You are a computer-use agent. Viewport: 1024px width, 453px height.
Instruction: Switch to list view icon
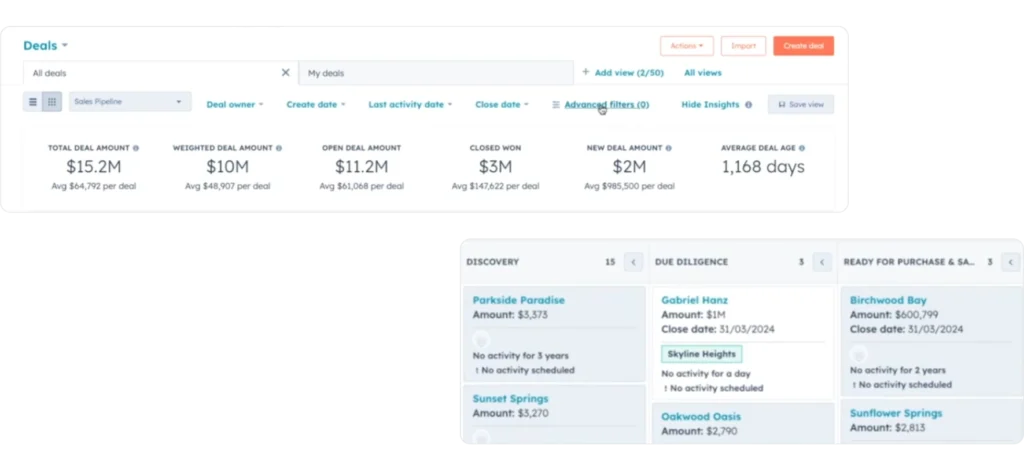(x=33, y=102)
